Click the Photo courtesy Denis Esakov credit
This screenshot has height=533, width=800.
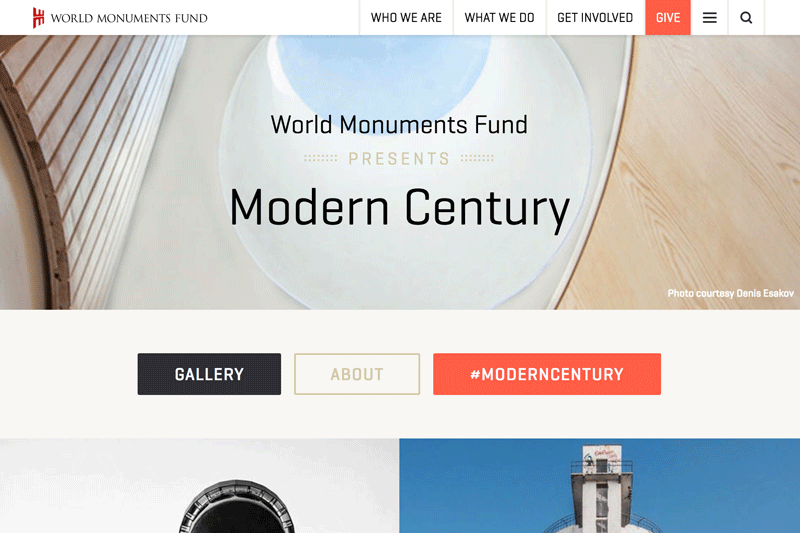pos(731,293)
